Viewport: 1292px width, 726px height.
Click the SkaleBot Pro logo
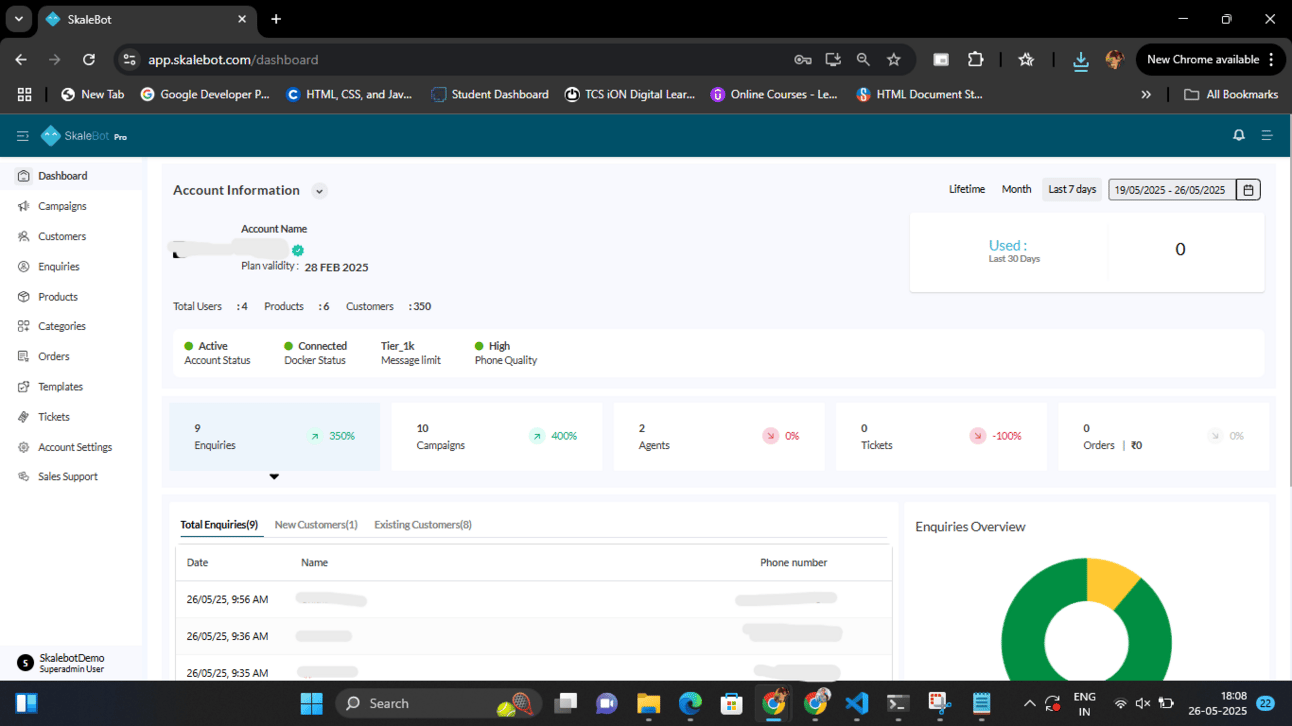(84, 136)
